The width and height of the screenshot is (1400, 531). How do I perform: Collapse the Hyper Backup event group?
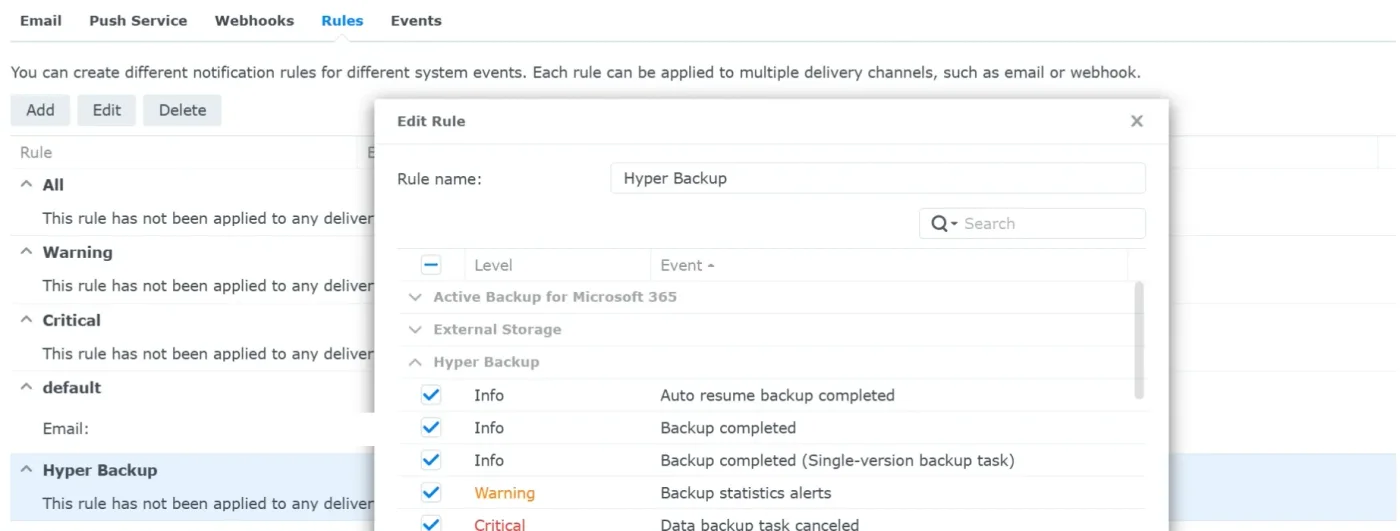415,362
